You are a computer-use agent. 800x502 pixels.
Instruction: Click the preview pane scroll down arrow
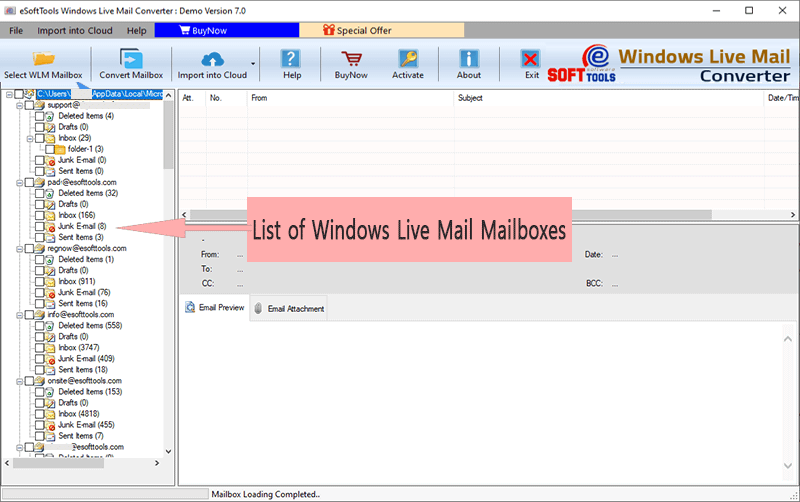[787, 466]
